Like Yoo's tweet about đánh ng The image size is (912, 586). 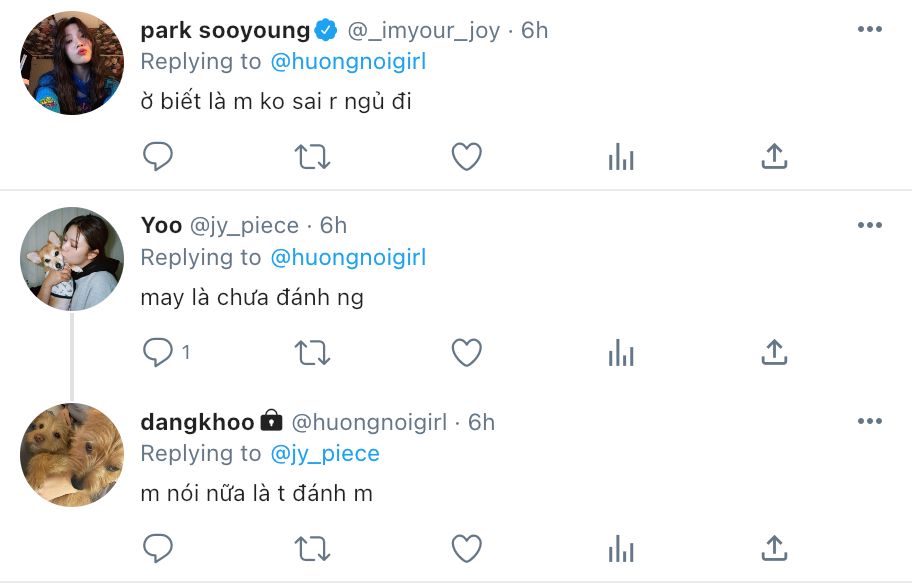(x=466, y=352)
